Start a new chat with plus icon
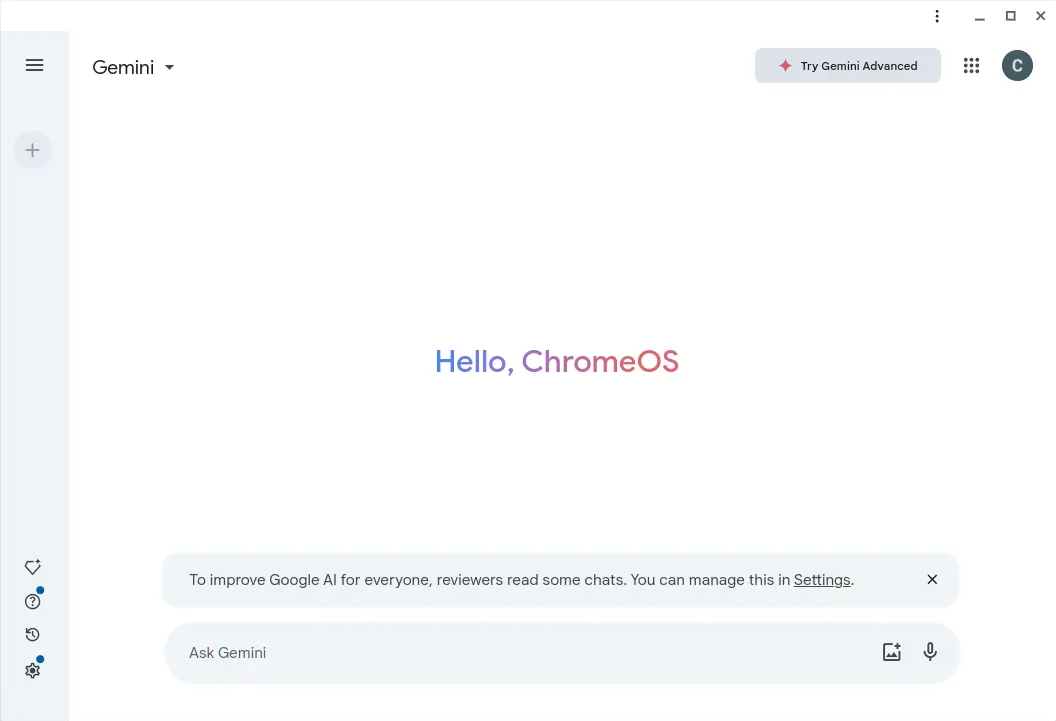This screenshot has height=721, width=1056. click(33, 150)
